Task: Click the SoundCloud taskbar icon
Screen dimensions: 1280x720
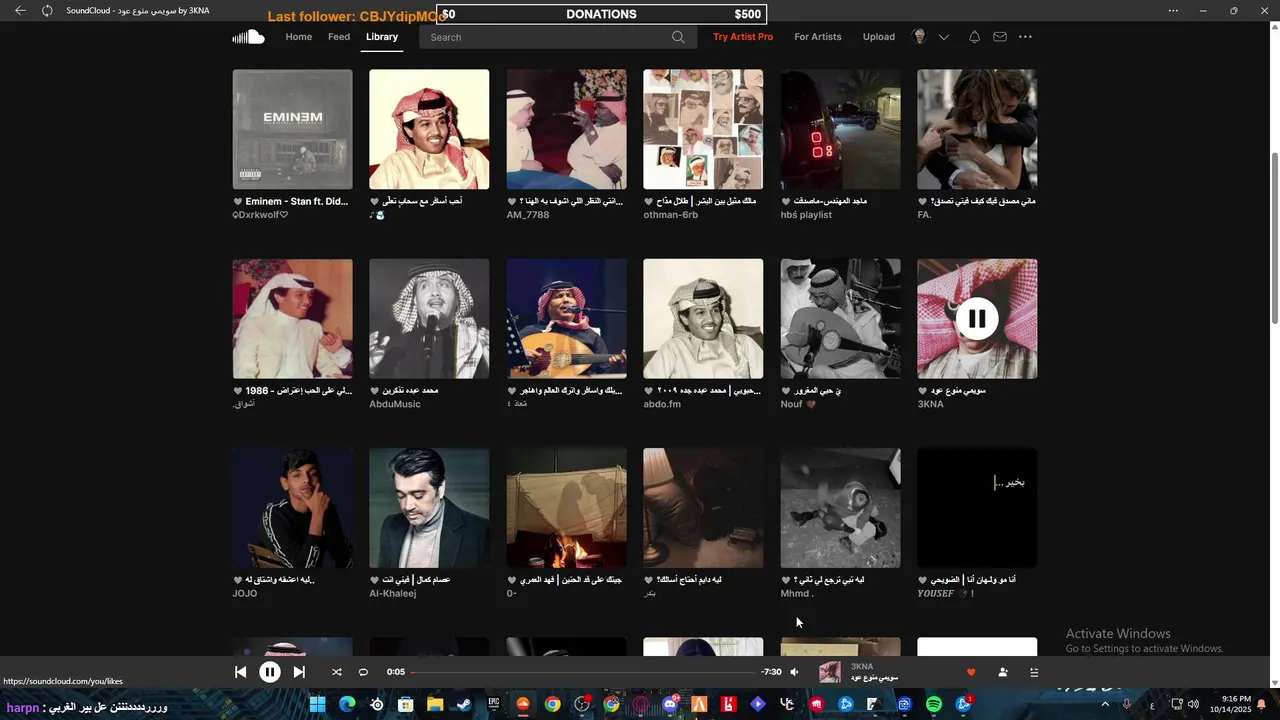Action: 523,704
